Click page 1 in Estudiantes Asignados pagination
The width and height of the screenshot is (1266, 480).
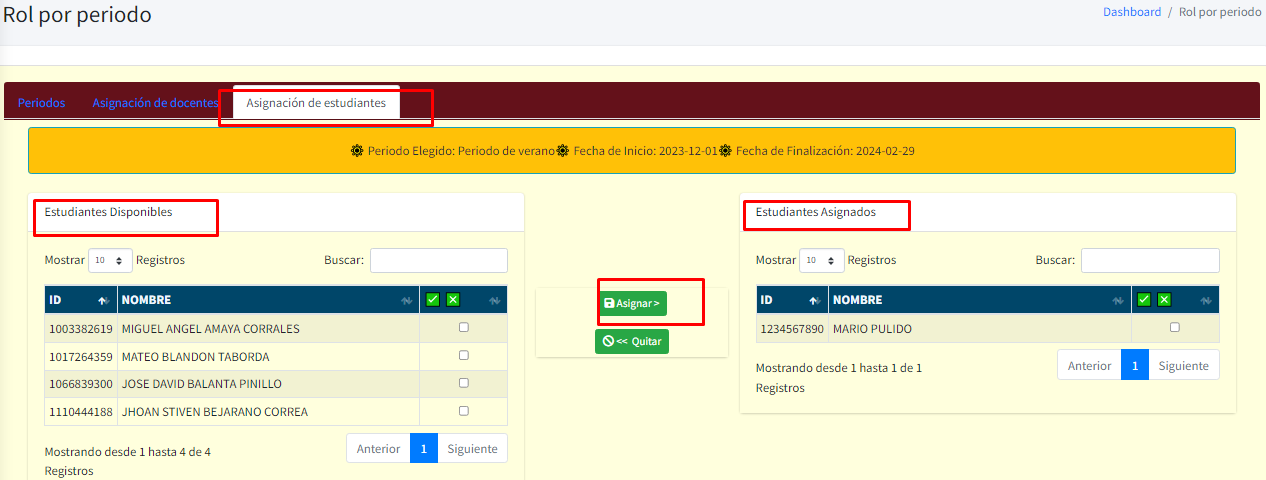coord(1135,365)
